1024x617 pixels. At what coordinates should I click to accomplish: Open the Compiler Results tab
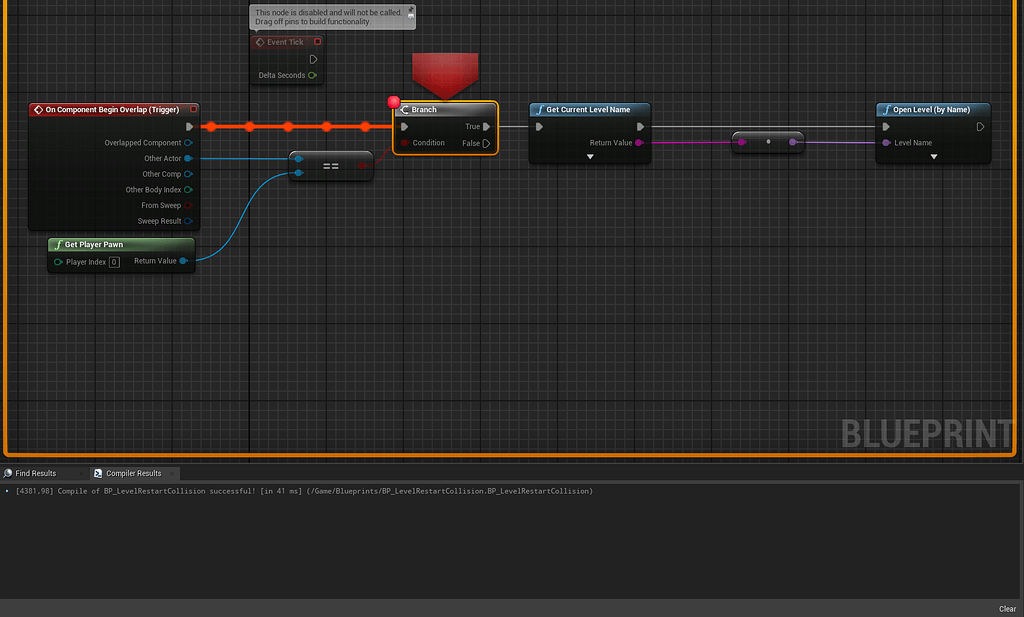click(133, 473)
